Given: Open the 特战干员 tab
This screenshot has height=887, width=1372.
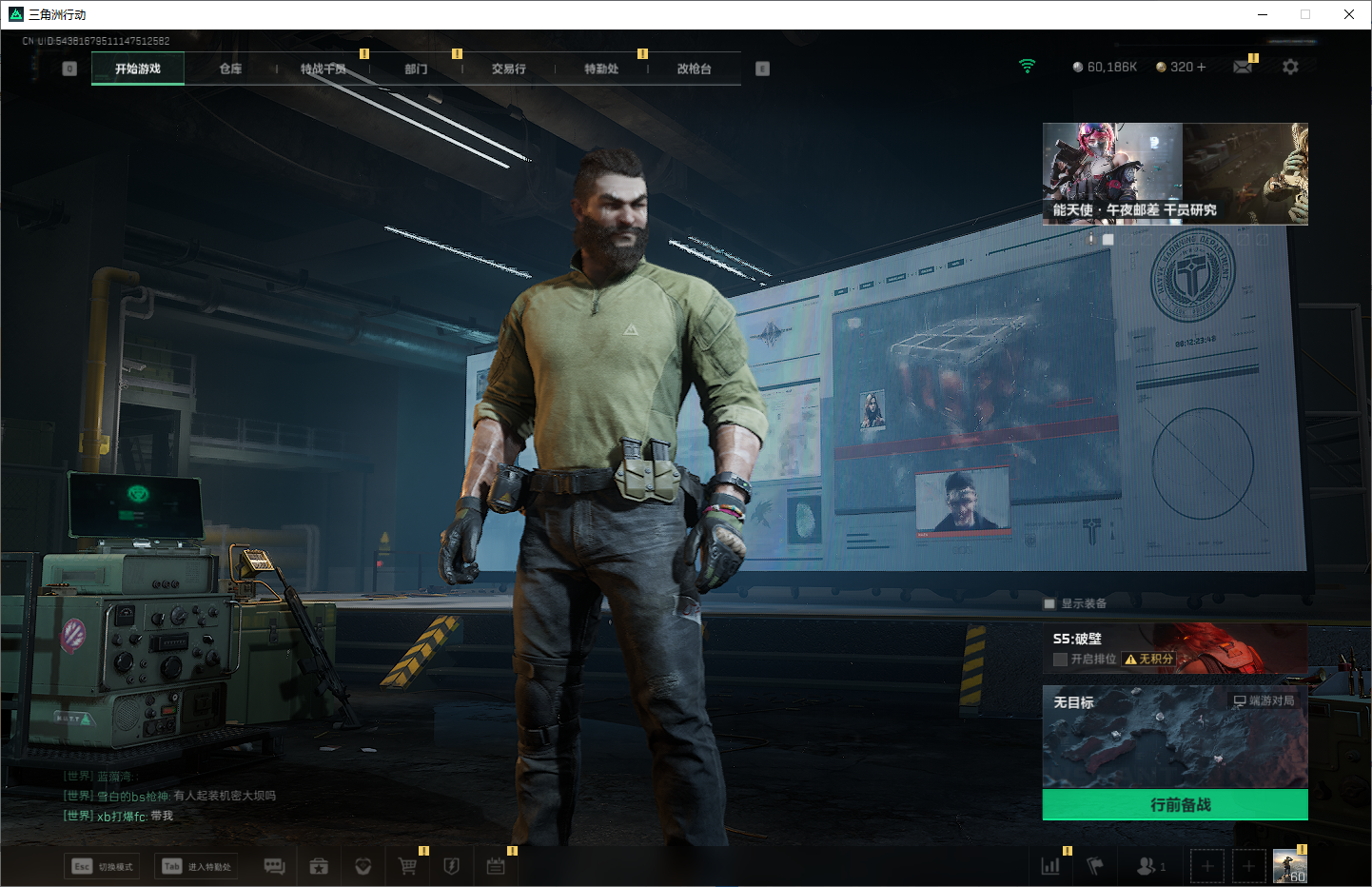Looking at the screenshot, I should [x=323, y=69].
